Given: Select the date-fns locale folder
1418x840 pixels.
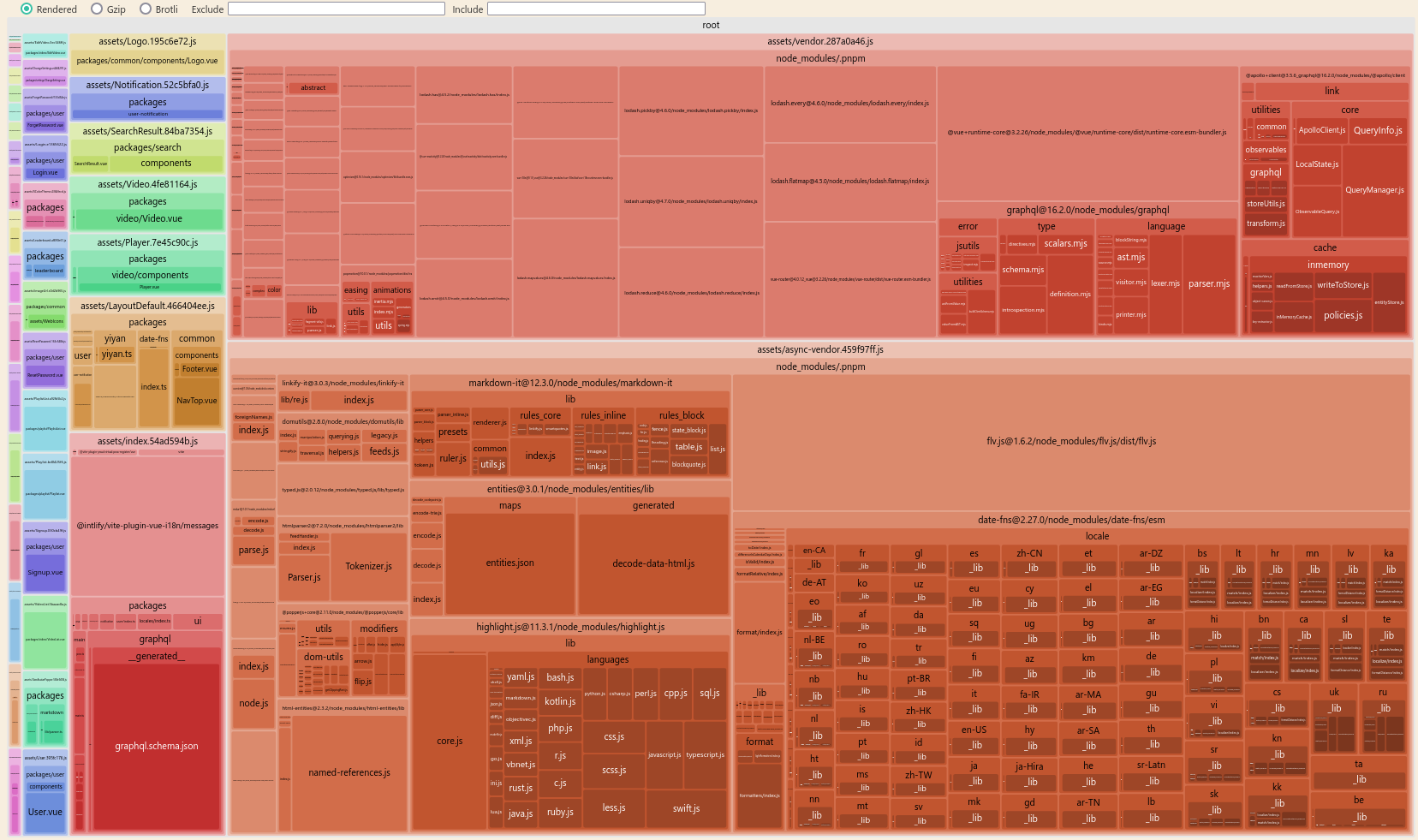Looking at the screenshot, I should [x=1098, y=536].
